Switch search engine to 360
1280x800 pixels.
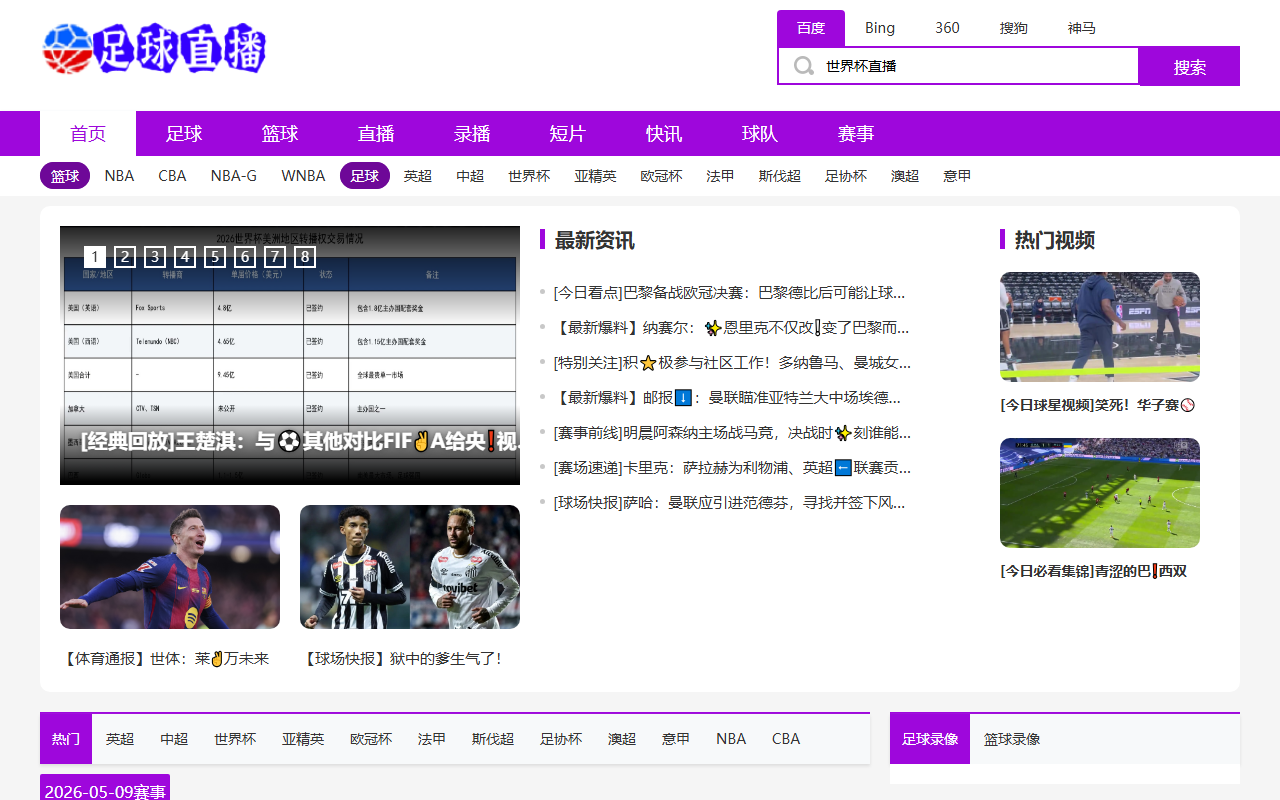tap(947, 28)
